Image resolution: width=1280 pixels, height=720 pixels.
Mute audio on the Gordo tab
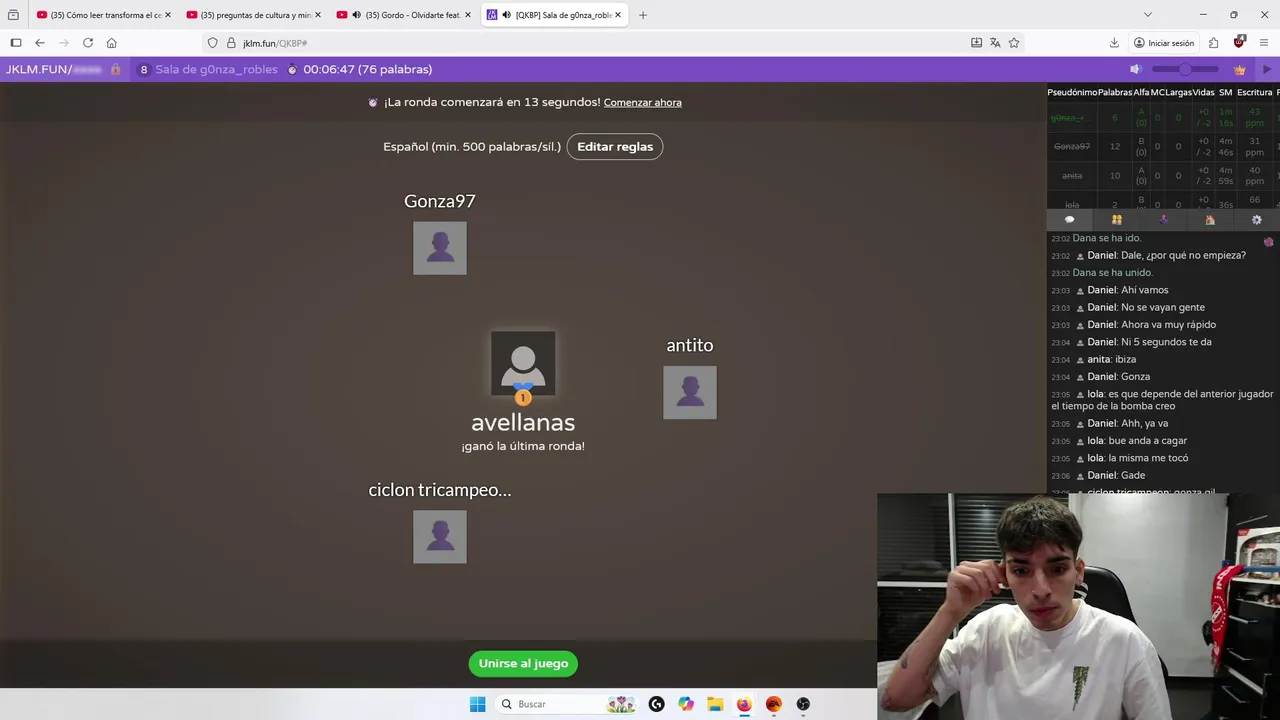356,15
